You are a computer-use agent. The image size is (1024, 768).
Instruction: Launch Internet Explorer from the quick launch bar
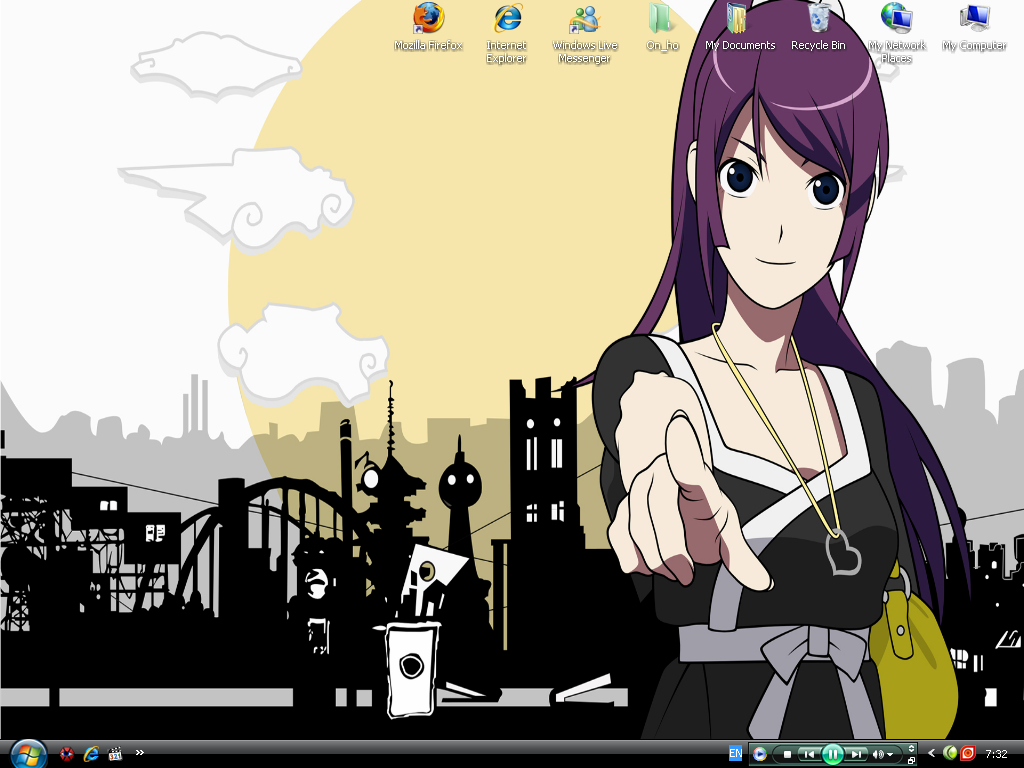pyautogui.click(x=91, y=754)
